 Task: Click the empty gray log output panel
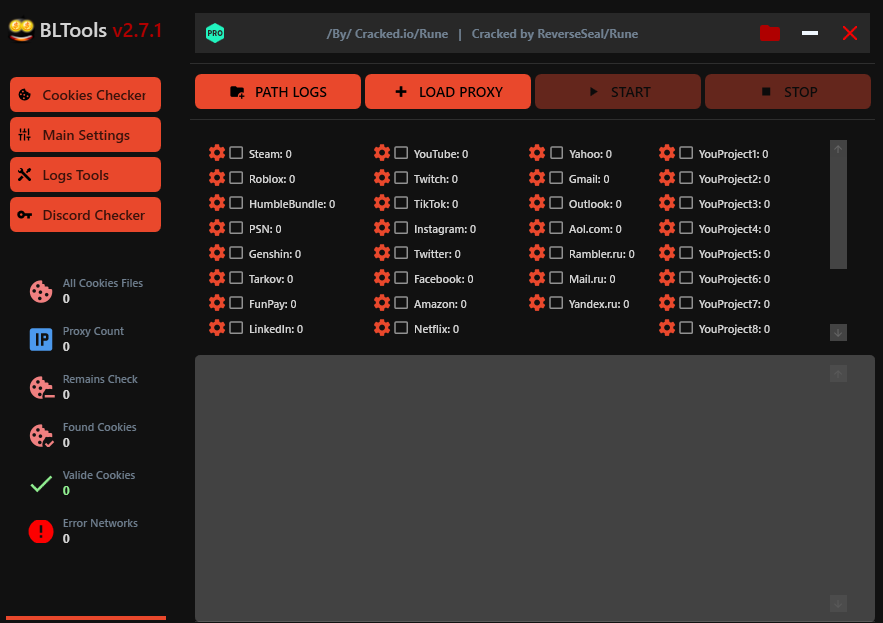pos(534,488)
